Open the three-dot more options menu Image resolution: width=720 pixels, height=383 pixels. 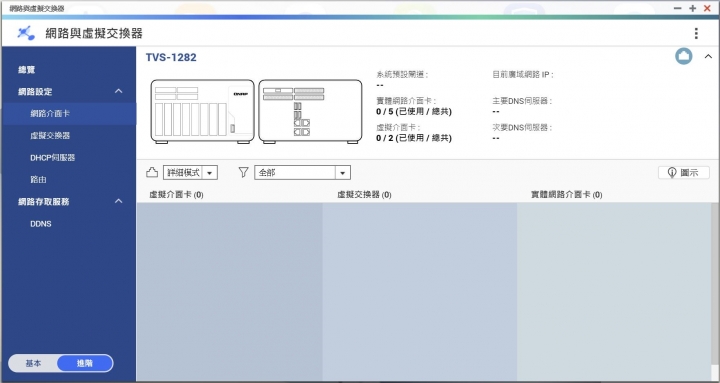696,33
